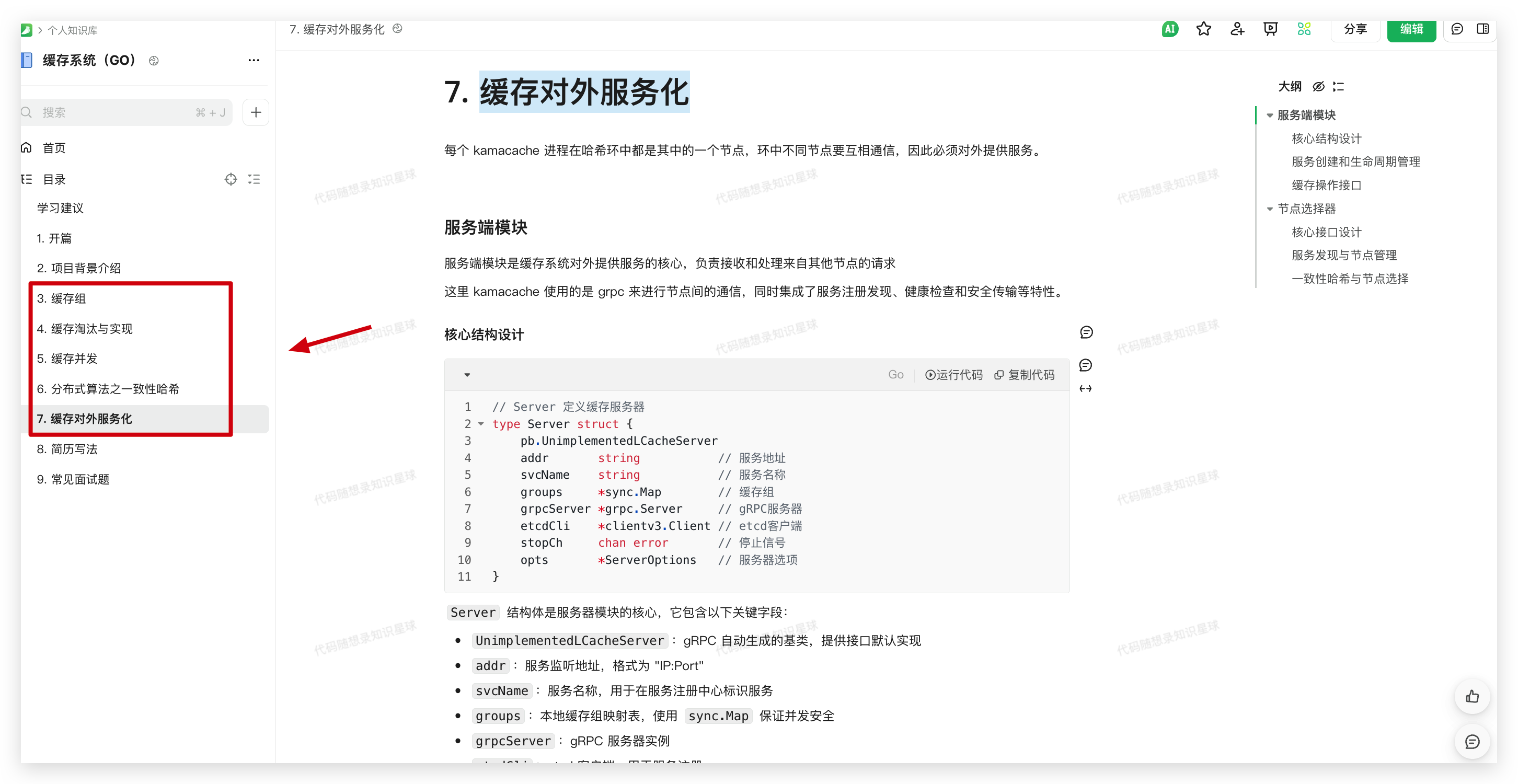Star this document as favorite
The height and width of the screenshot is (784, 1518).
1203,29
